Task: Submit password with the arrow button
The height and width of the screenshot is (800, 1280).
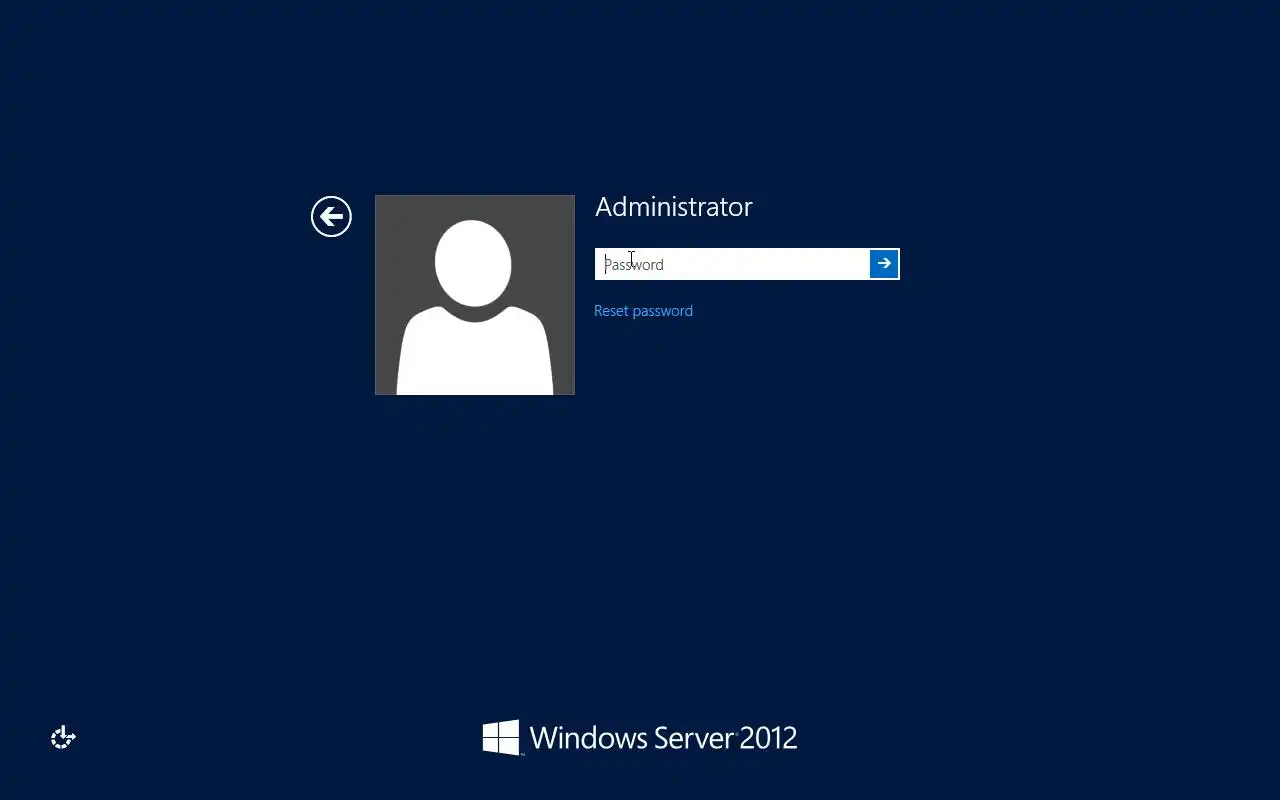Action: (x=884, y=264)
